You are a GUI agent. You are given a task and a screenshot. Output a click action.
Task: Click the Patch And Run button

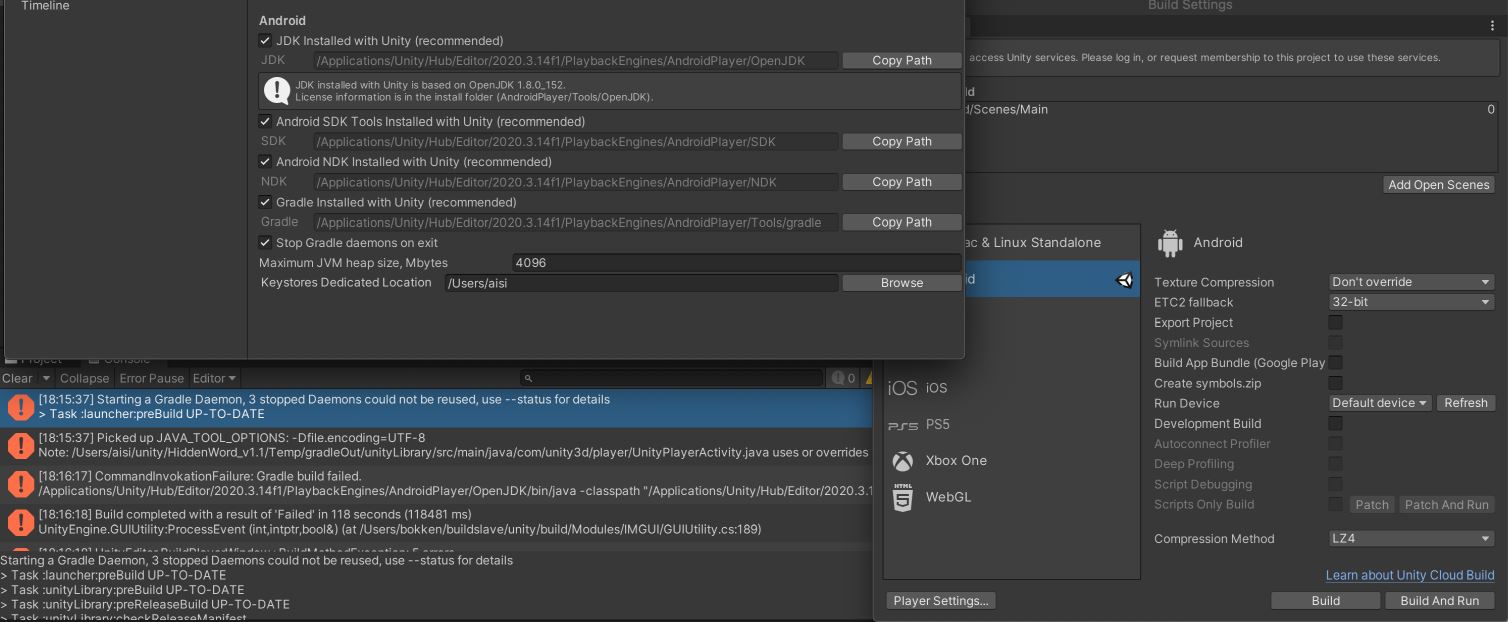coord(1447,505)
